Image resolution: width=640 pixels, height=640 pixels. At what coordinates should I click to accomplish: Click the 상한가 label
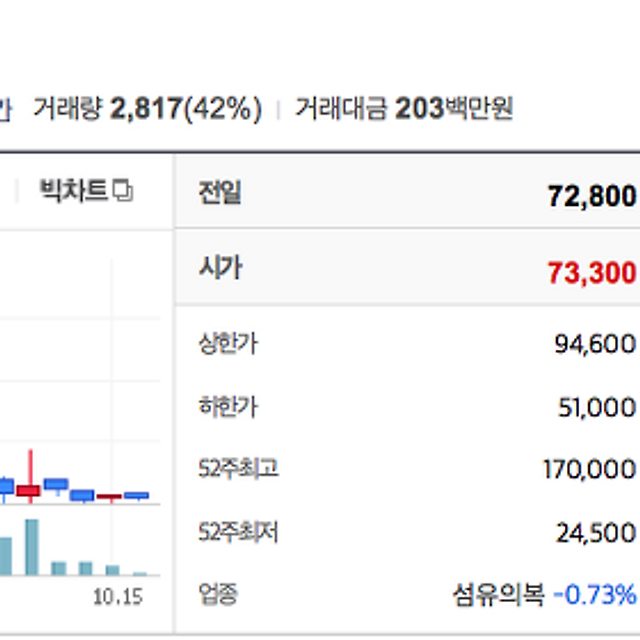228,343
